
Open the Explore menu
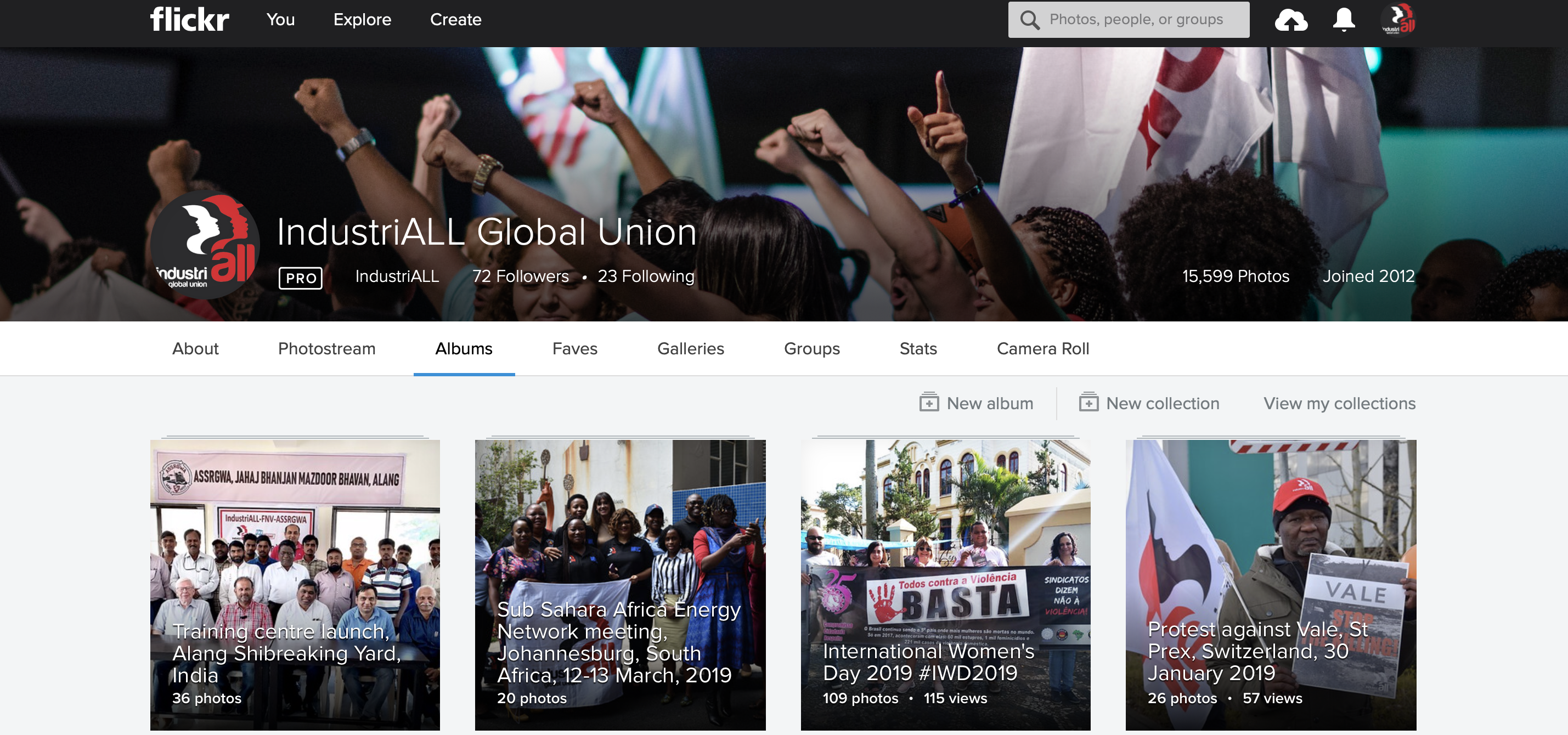[x=362, y=19]
